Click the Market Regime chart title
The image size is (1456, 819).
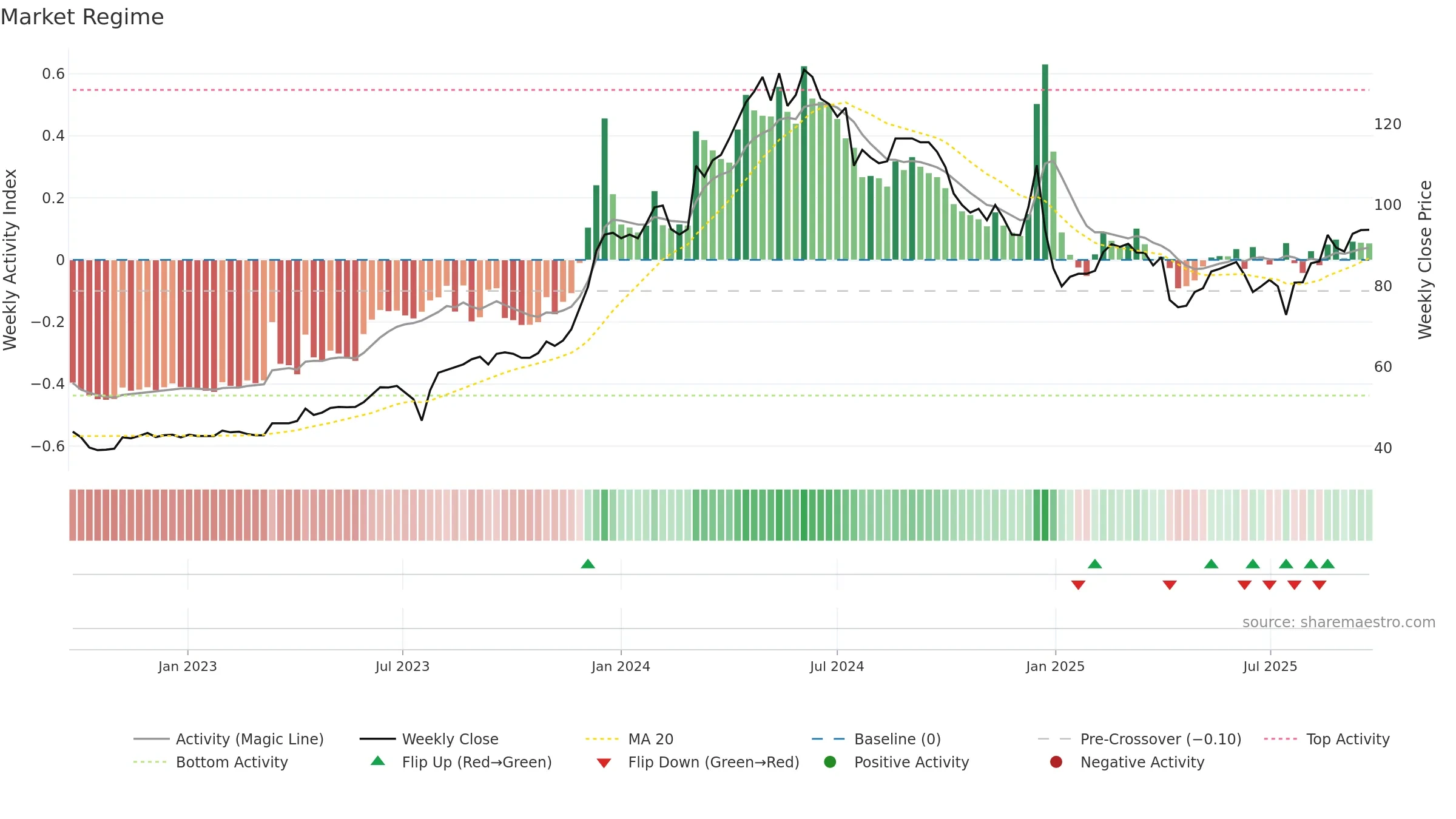pyautogui.click(x=82, y=17)
